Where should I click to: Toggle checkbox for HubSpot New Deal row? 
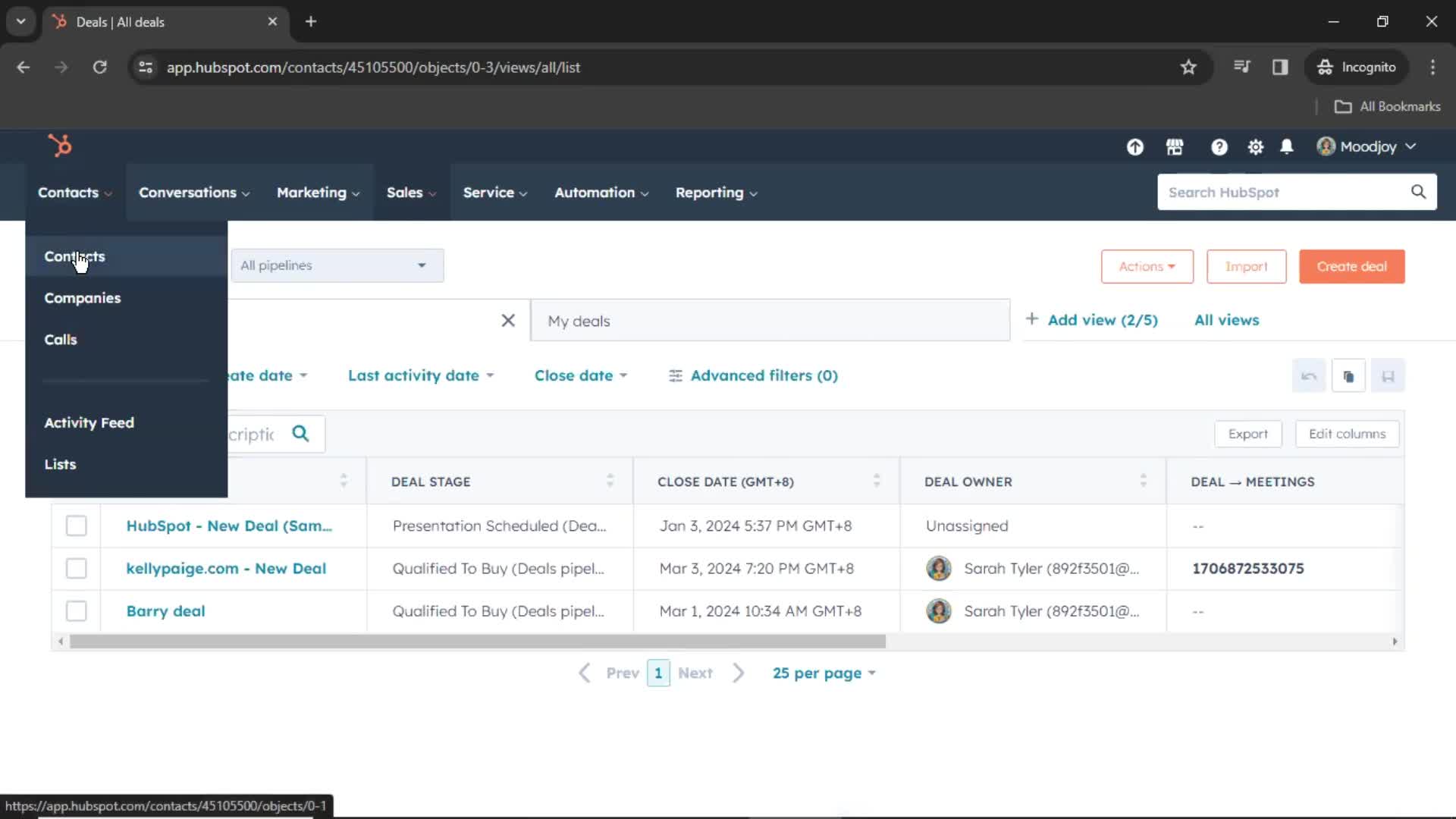(x=76, y=525)
